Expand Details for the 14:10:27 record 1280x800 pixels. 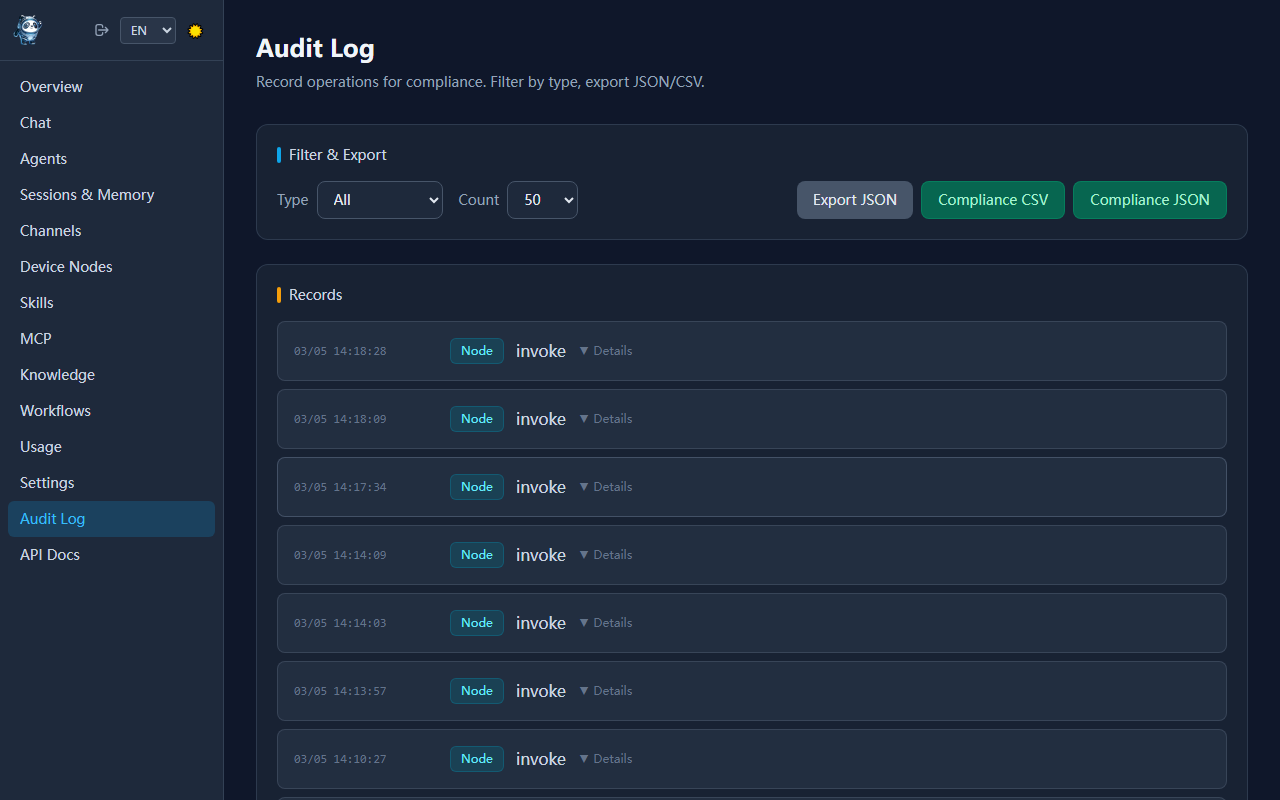606,759
